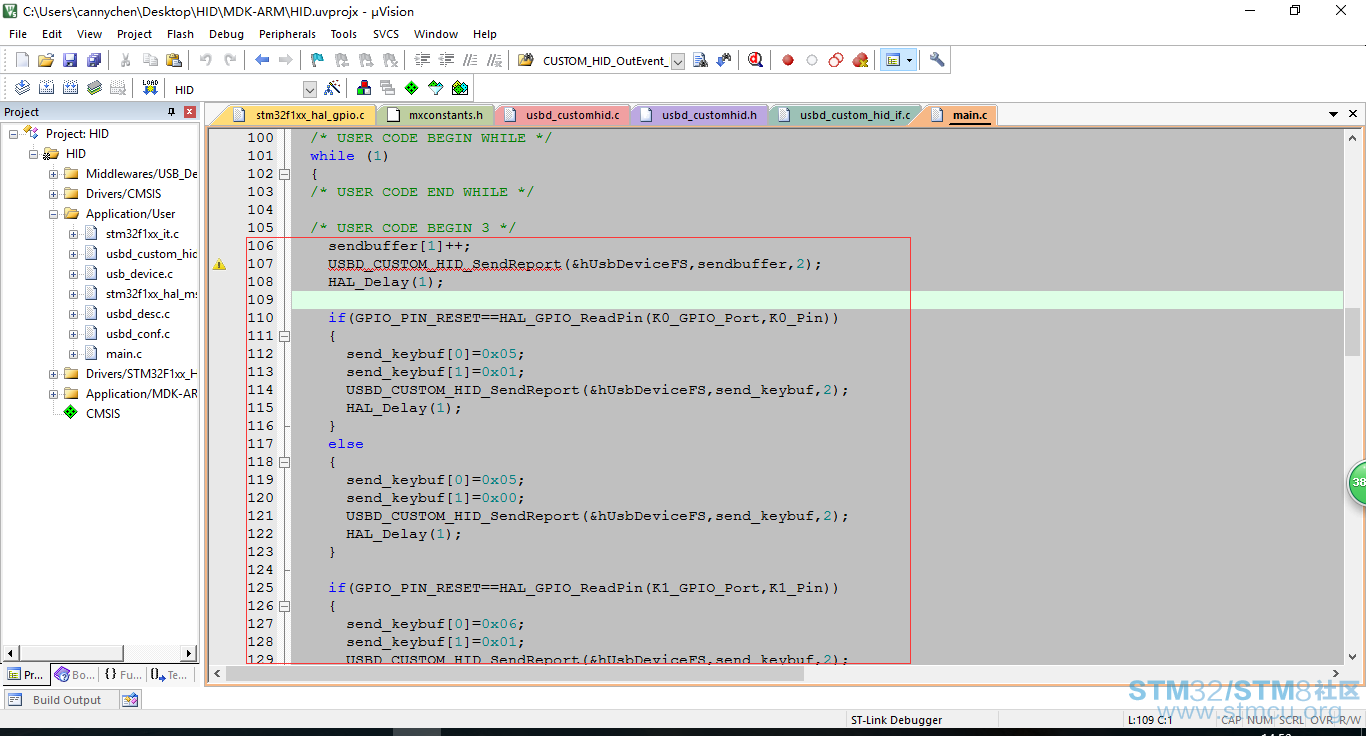
Task: Open the Manage Run-Time Environment green diamond icon
Action: (x=411, y=88)
